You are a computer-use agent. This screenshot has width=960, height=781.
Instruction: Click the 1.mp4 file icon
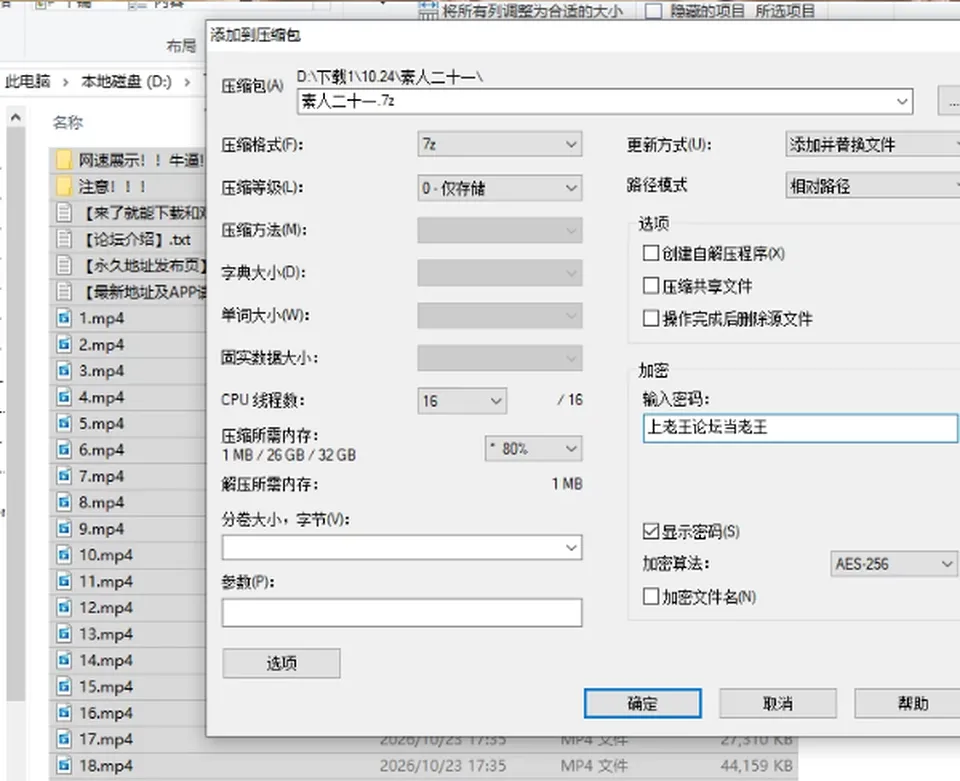pyautogui.click(x=64, y=318)
